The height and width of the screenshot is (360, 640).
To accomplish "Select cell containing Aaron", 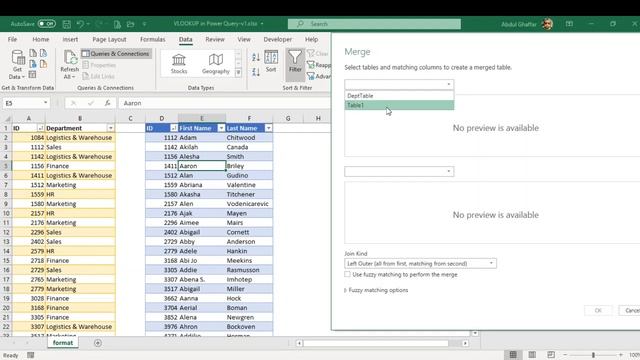I will (x=202, y=166).
